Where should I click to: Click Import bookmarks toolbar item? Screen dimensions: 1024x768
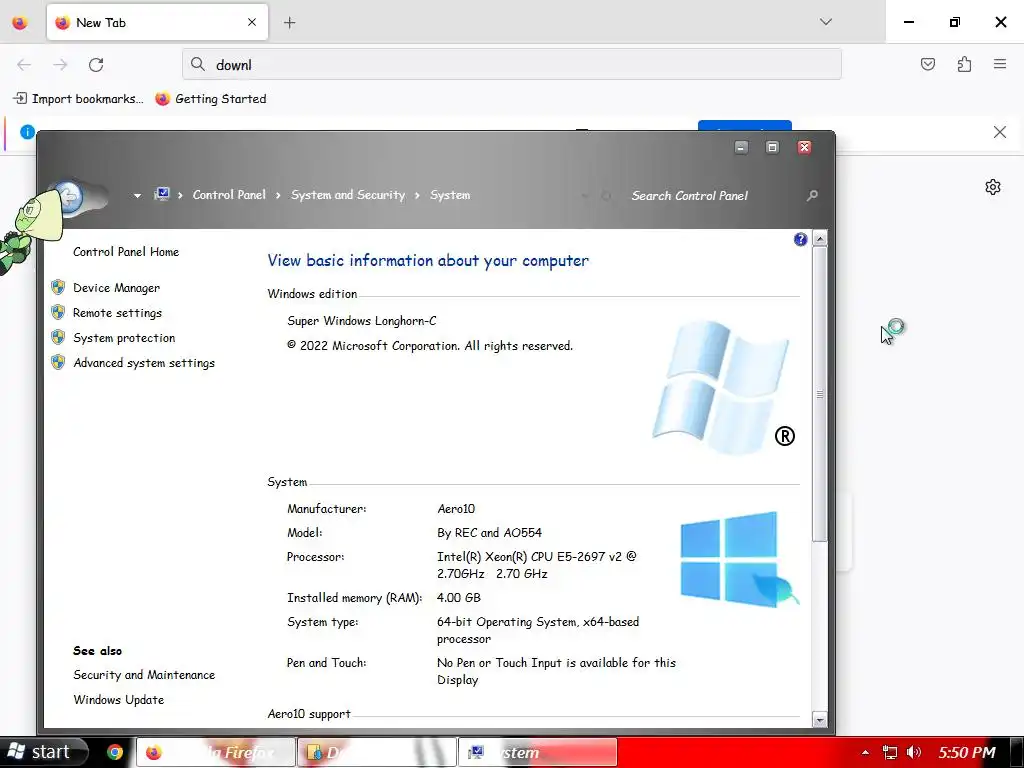tap(78, 99)
